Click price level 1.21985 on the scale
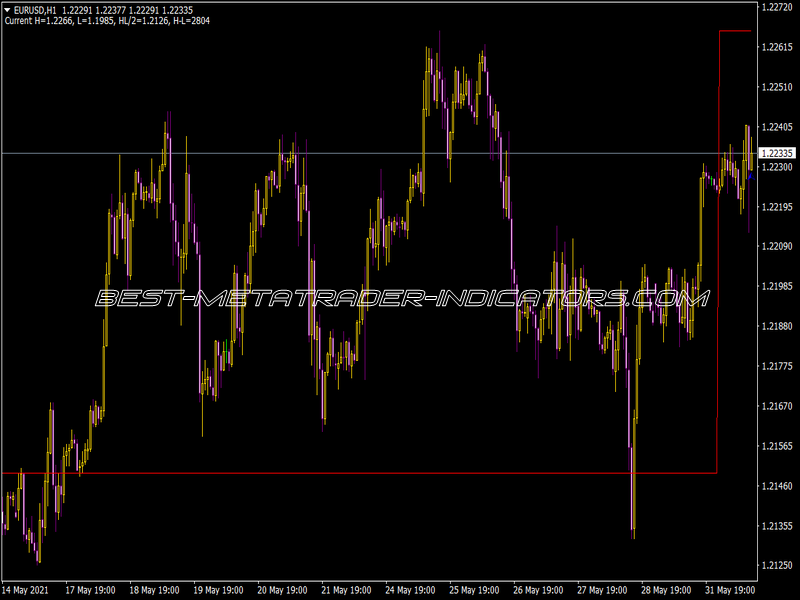The image size is (800, 600). coord(777,286)
